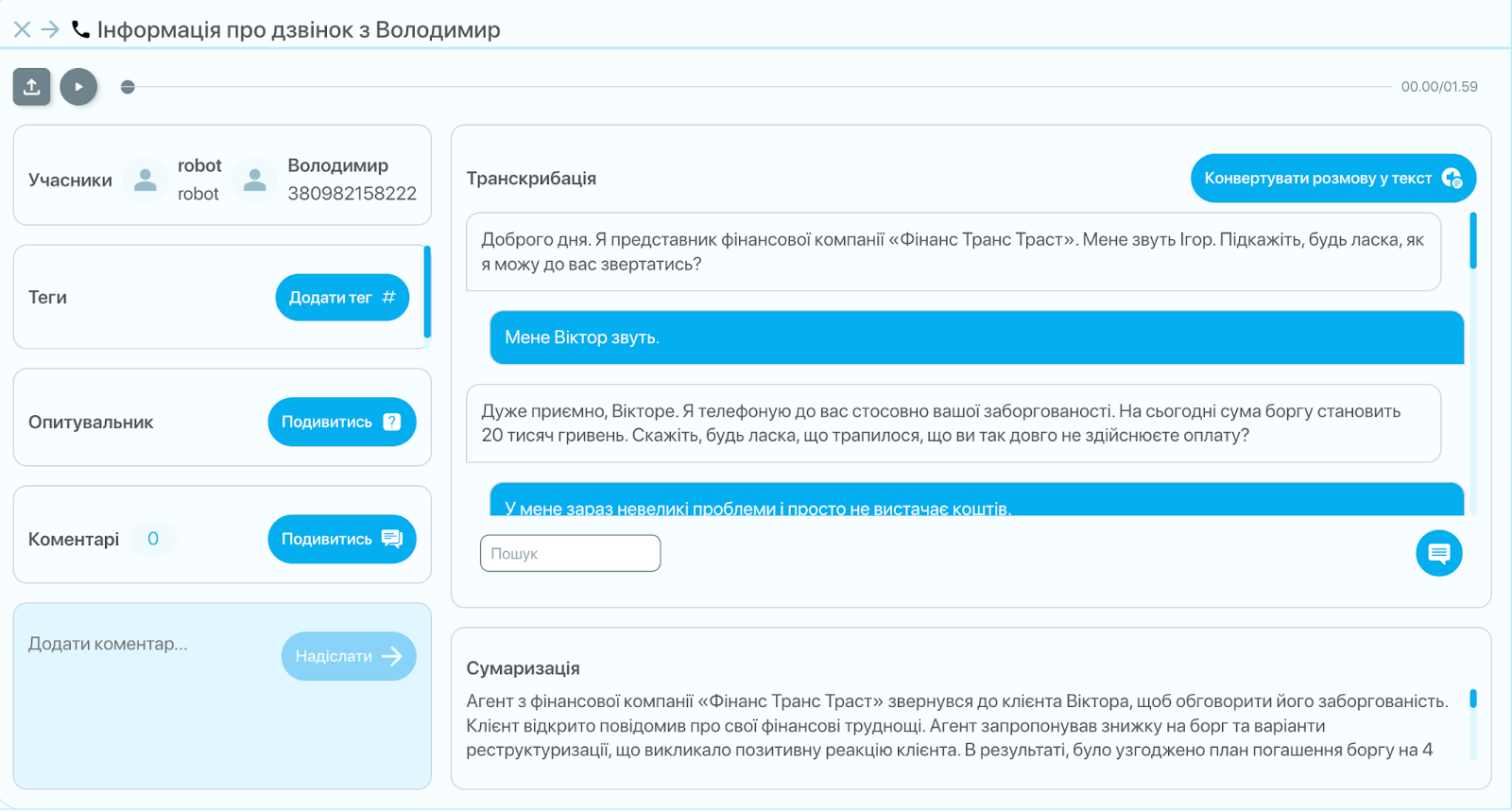Click Конвертувати розмову у текст button
Screen dimensions: 1512x812
[1332, 178]
